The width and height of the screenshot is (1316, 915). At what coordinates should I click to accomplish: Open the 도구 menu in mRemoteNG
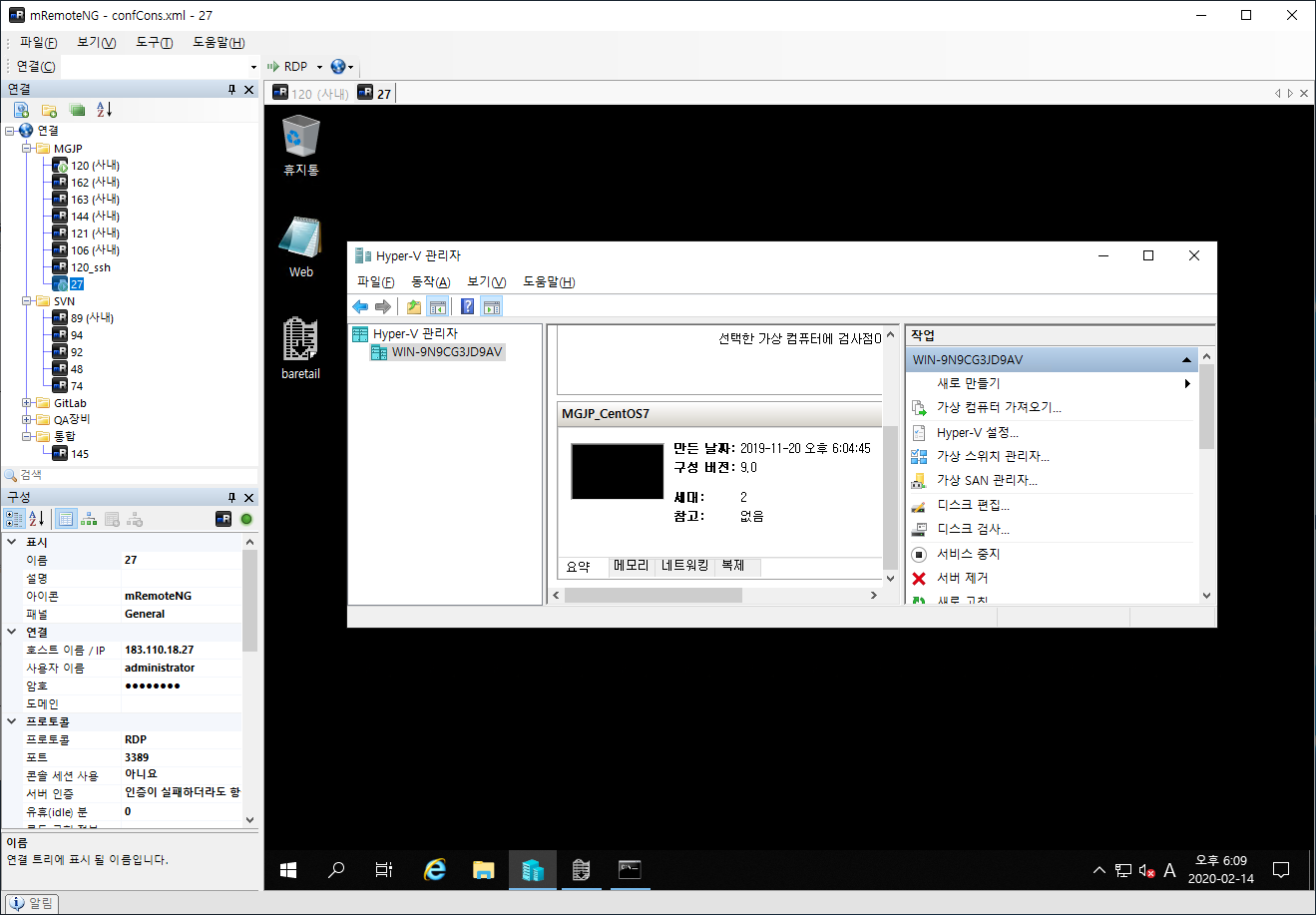tap(154, 42)
